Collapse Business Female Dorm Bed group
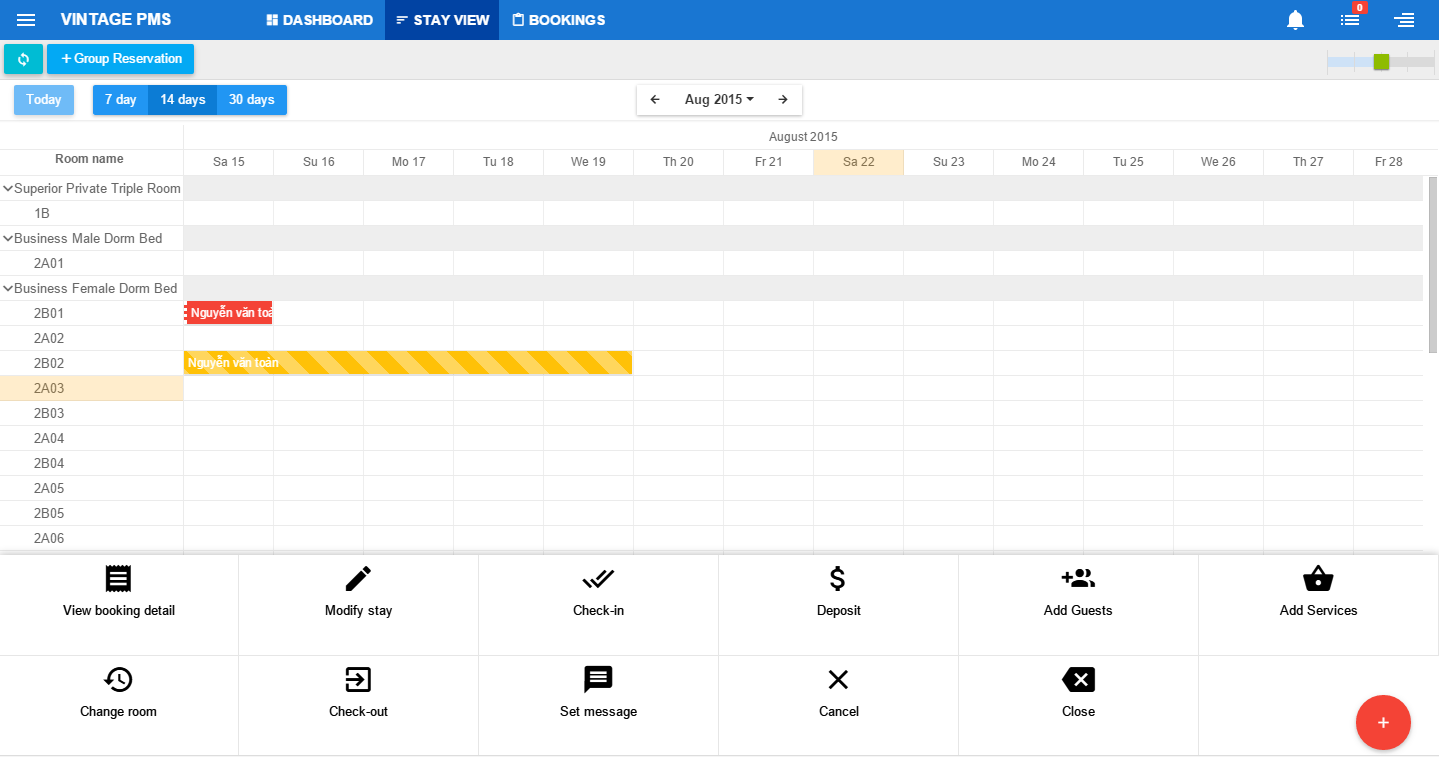Image resolution: width=1439 pixels, height=757 pixels. 8,288
